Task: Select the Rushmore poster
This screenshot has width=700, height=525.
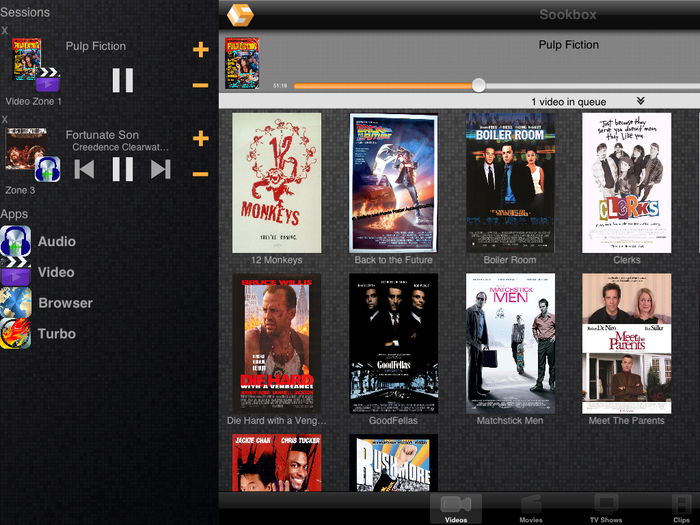Action: point(393,462)
